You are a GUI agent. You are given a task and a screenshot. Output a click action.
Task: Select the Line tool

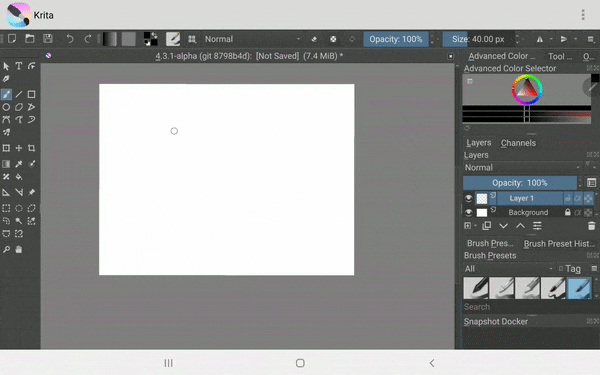(x=19, y=94)
